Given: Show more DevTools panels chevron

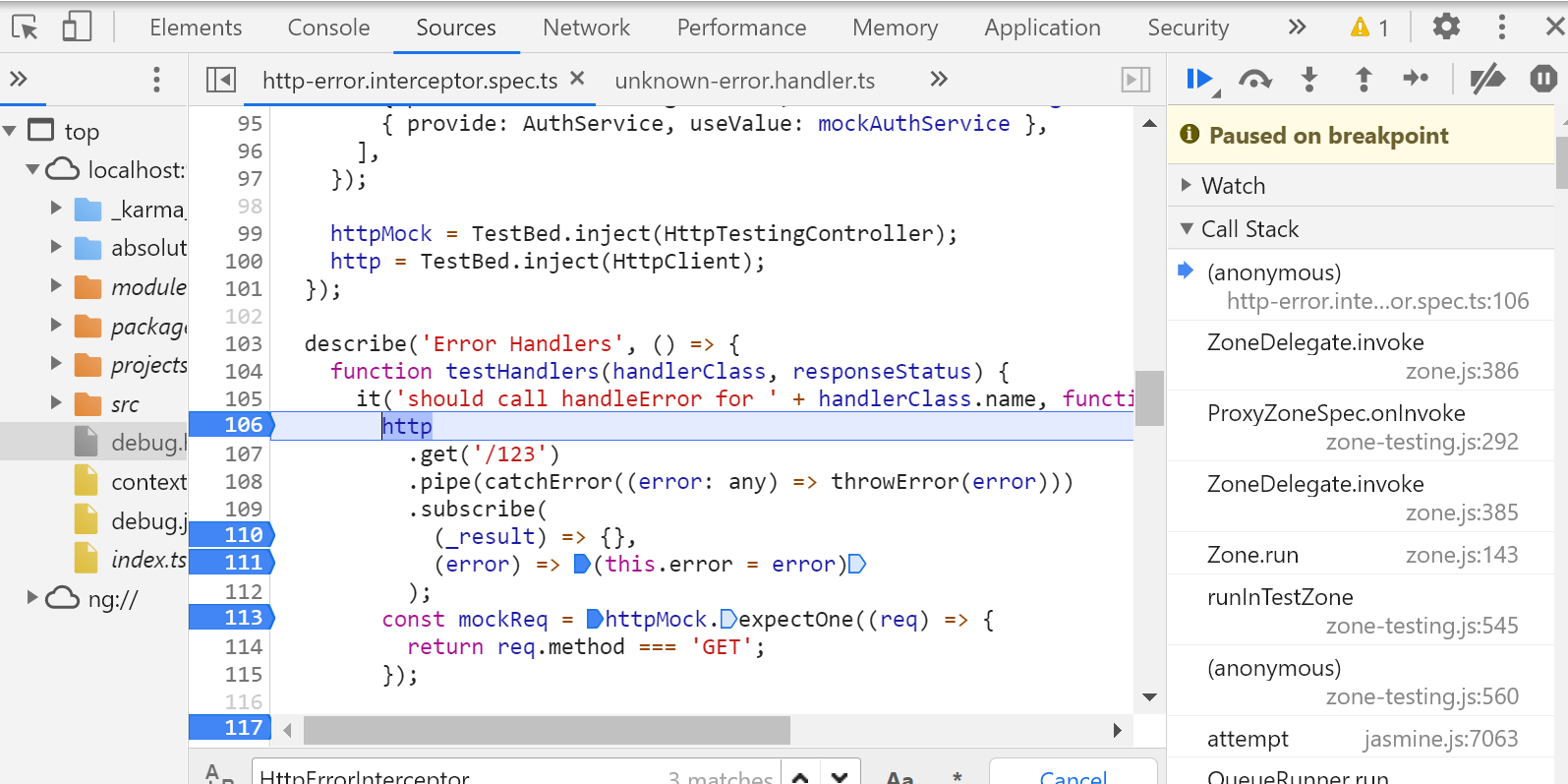Looking at the screenshot, I should (x=1297, y=27).
